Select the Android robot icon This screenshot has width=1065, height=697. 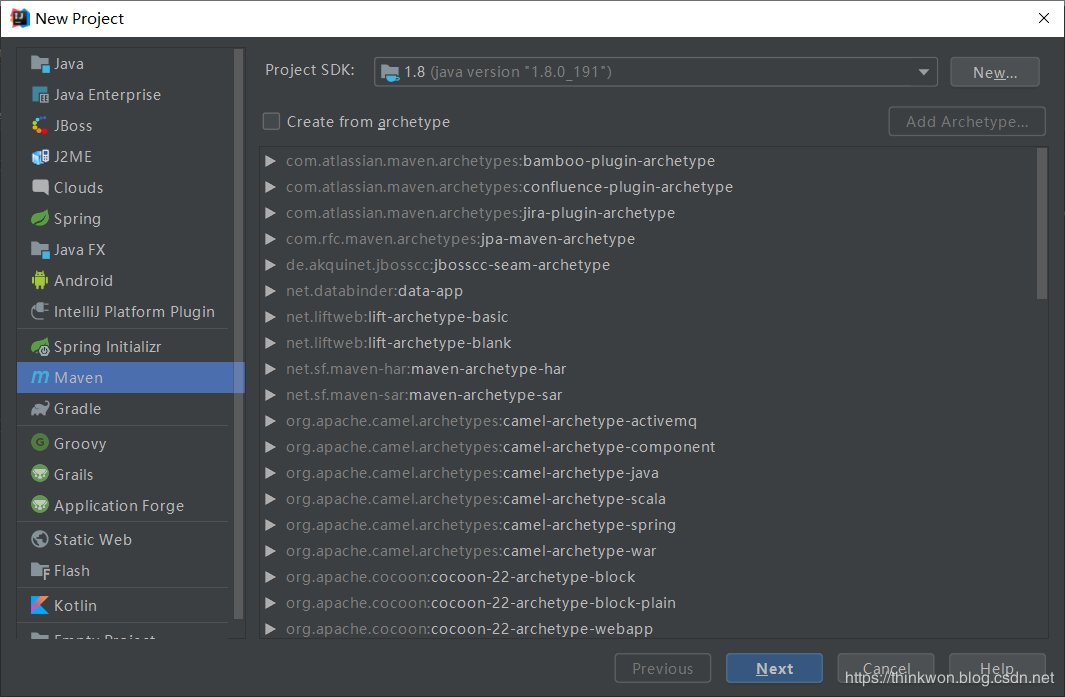pyautogui.click(x=40, y=281)
